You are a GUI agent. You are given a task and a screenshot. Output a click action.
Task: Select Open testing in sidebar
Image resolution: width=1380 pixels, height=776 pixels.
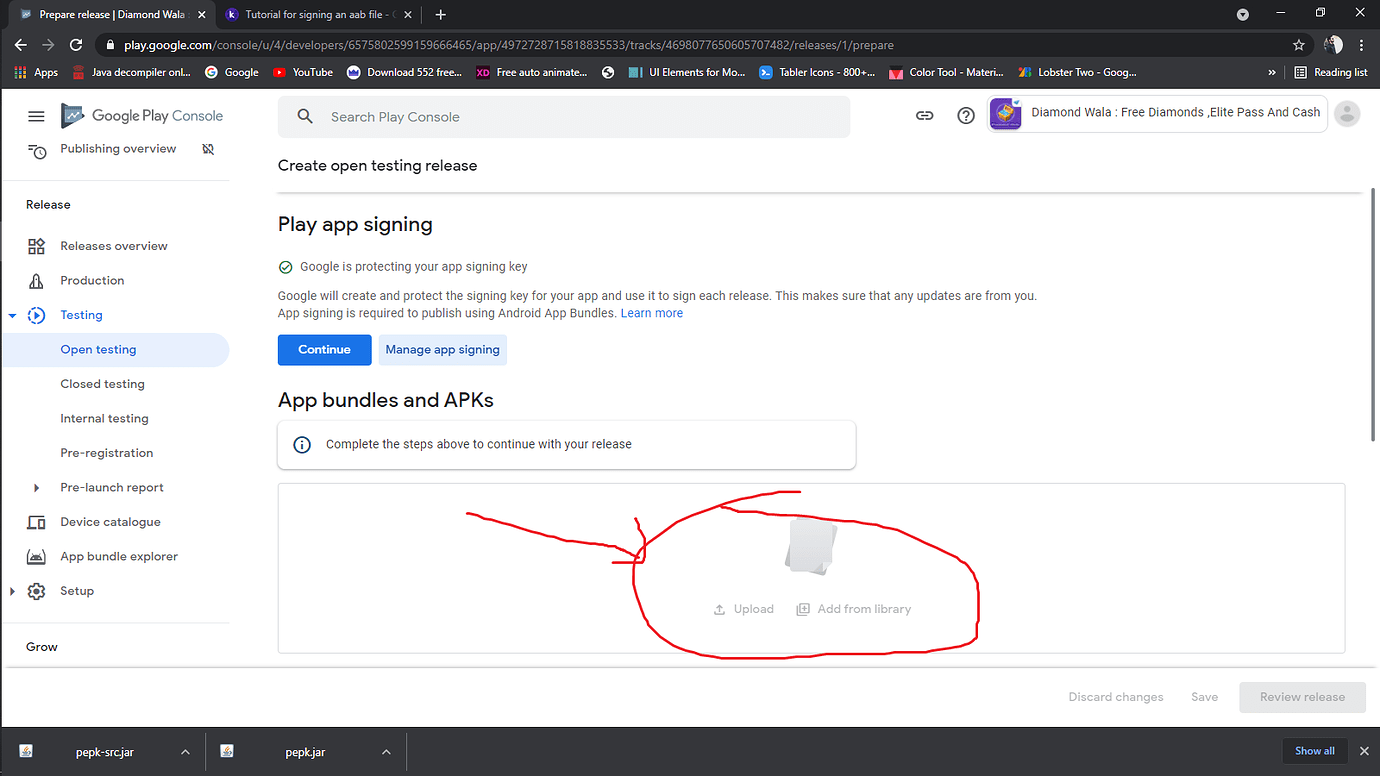coord(98,350)
